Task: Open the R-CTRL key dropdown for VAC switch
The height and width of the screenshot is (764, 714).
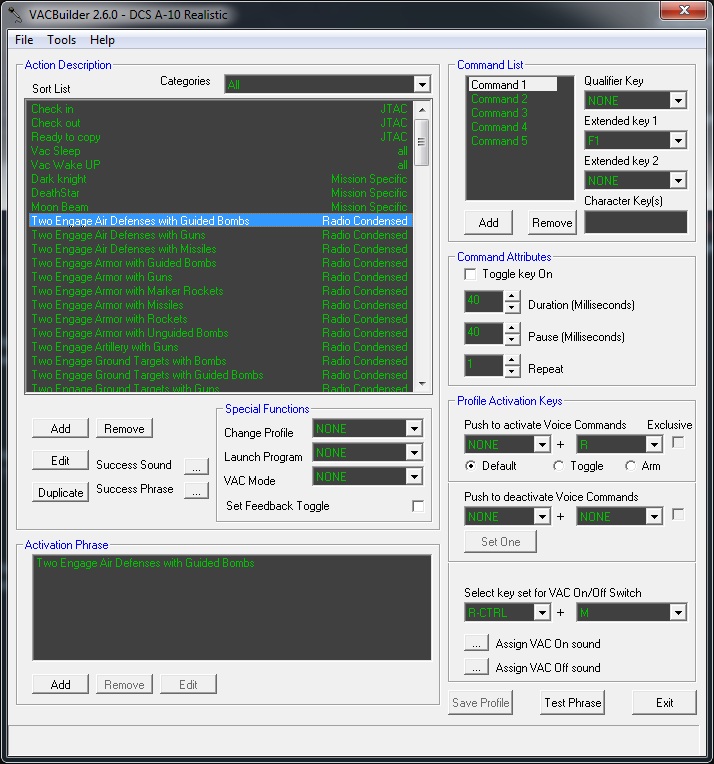Action: click(542, 612)
